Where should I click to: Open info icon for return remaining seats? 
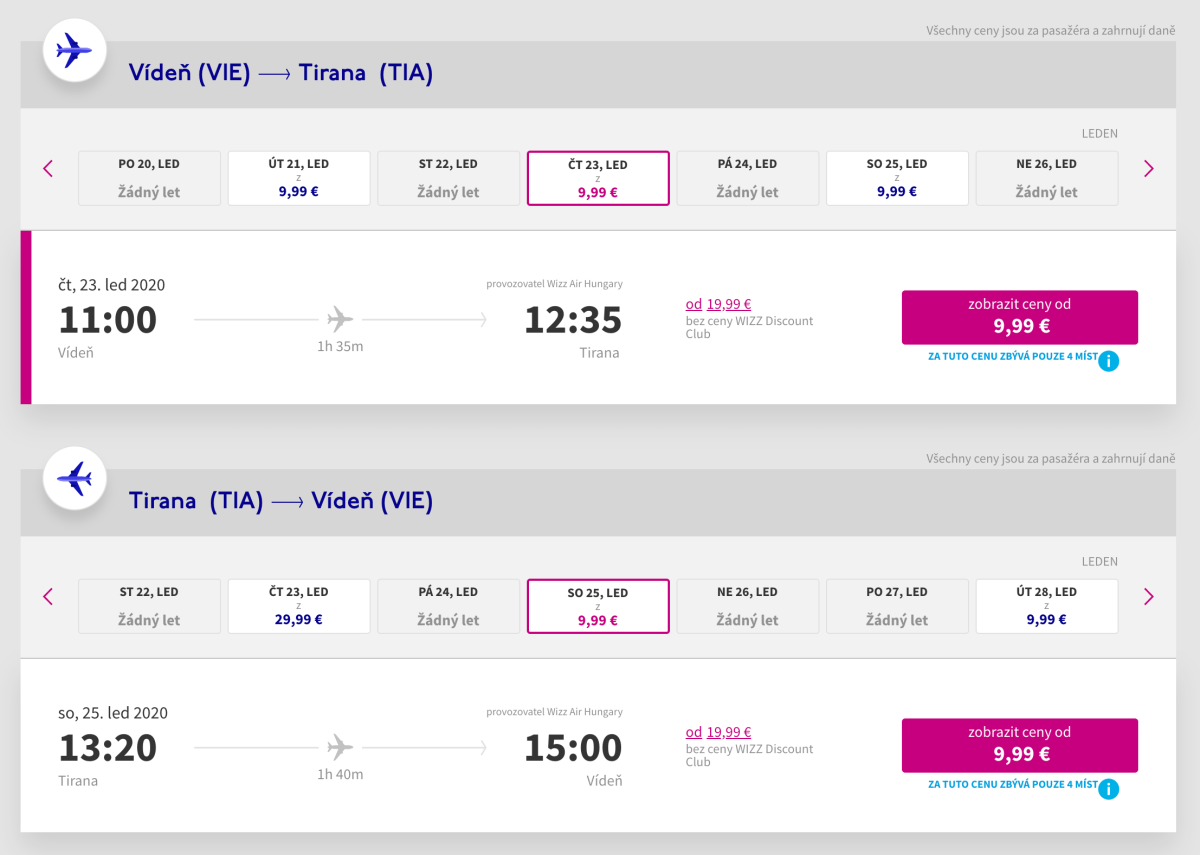(1108, 789)
